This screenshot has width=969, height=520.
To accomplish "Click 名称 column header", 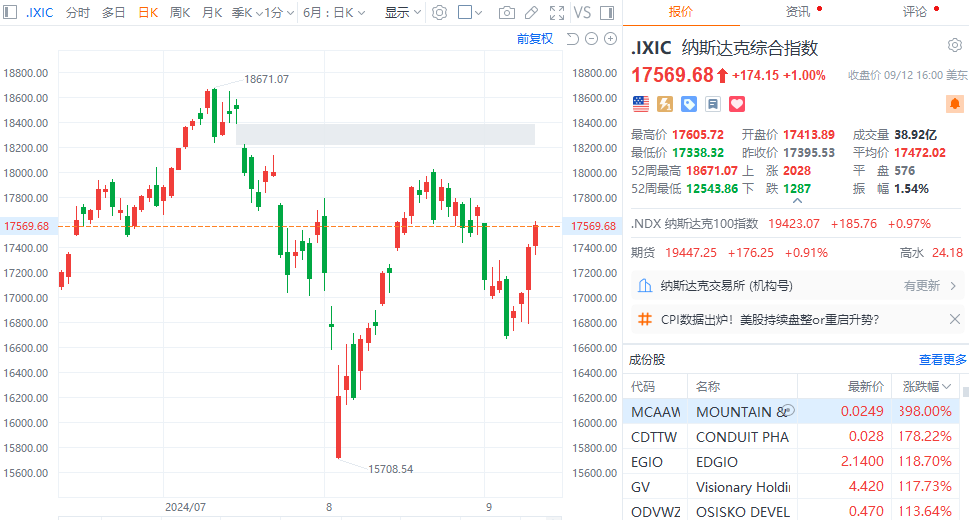I will pyautogui.click(x=708, y=386).
